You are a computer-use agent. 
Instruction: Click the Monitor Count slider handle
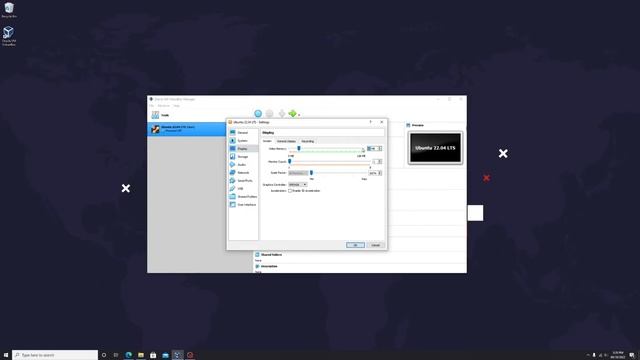tap(289, 162)
